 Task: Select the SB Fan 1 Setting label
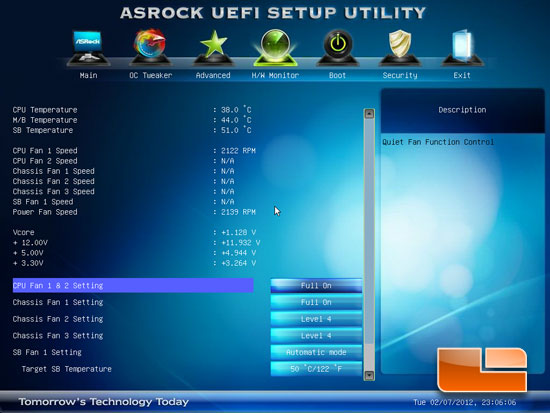coord(47,352)
